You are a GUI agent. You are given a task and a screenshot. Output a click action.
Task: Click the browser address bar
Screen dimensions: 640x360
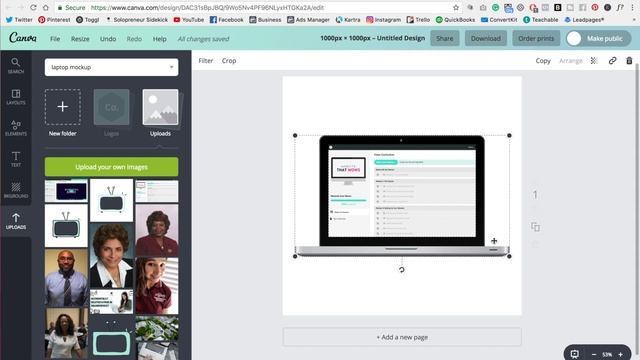coord(253,7)
